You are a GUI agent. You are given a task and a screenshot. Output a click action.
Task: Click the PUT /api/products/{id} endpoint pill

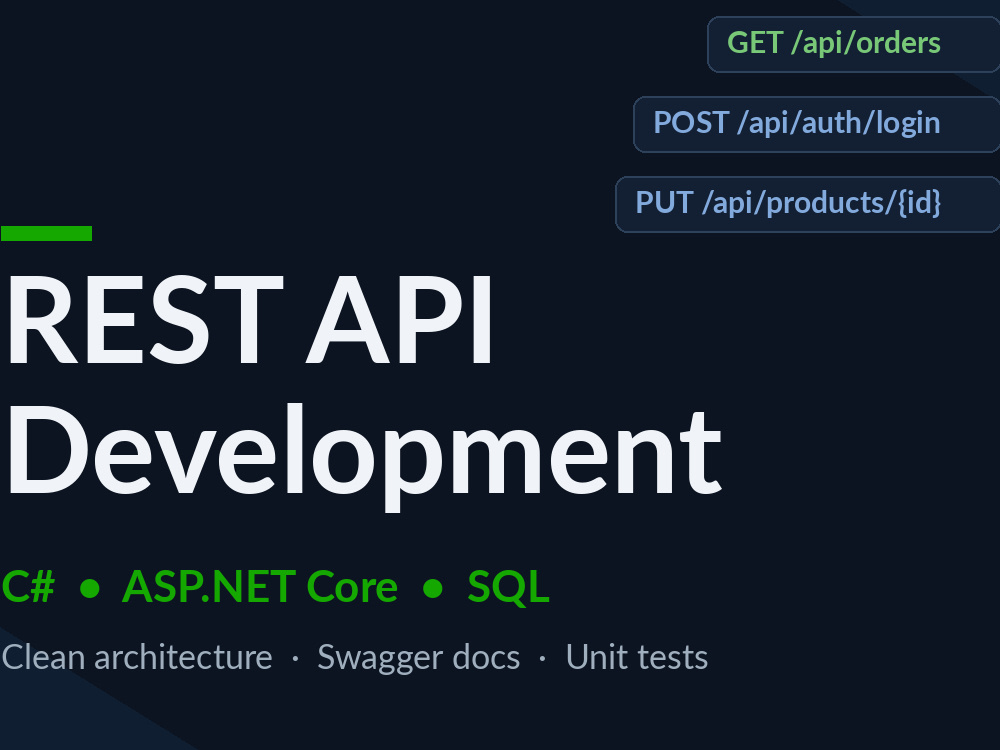coord(807,204)
